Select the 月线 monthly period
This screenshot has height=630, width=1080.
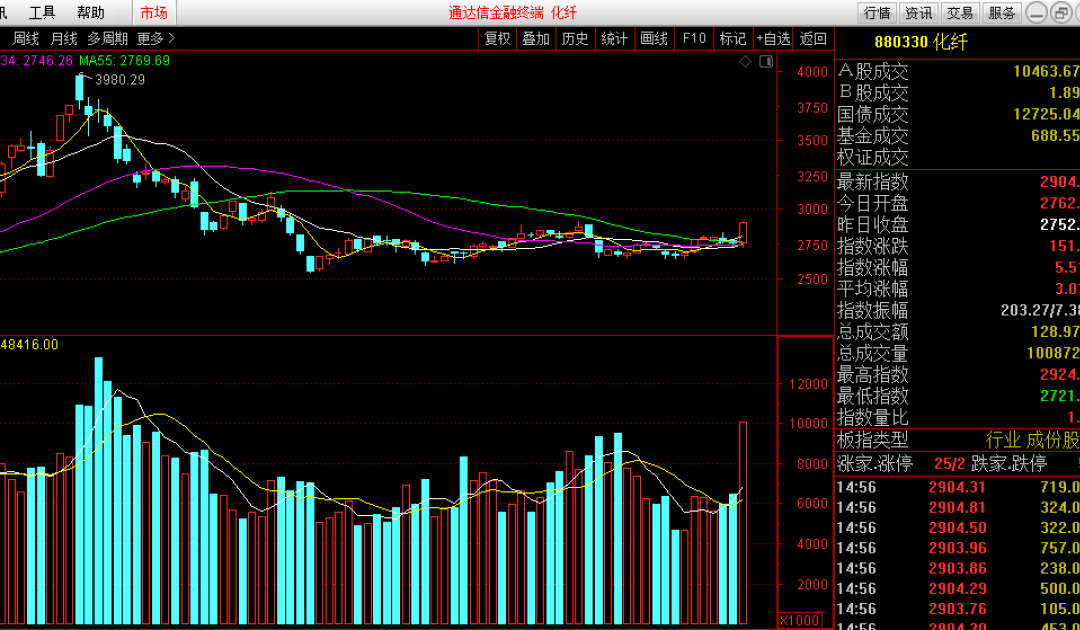tap(64, 38)
